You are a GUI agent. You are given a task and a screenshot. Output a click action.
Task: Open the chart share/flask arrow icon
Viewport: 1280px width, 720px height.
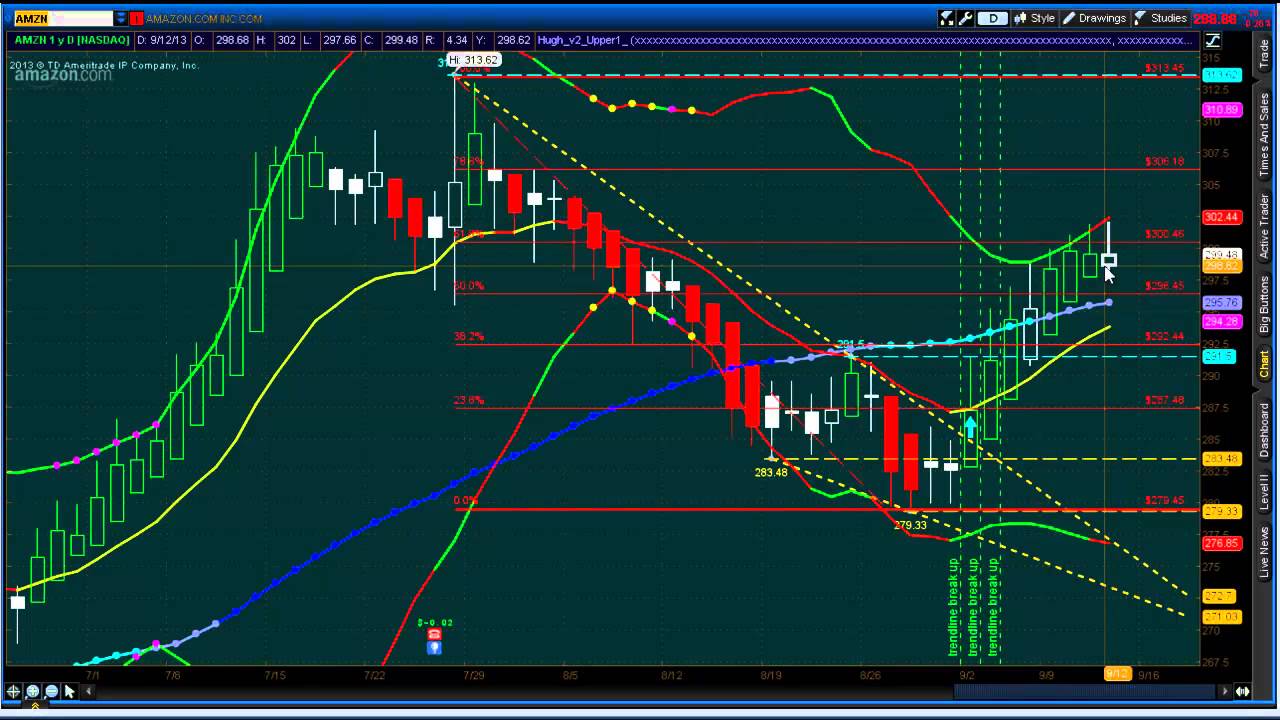point(946,18)
